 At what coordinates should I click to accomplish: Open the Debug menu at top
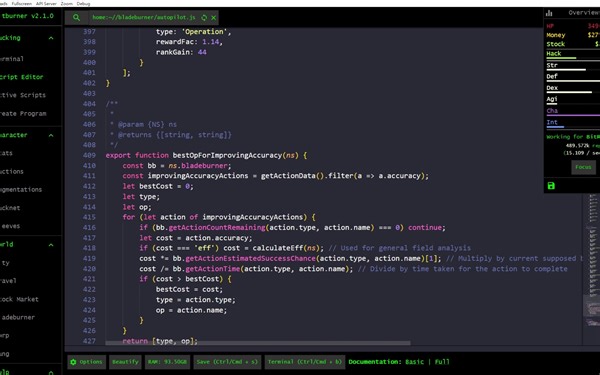pyautogui.click(x=83, y=3)
